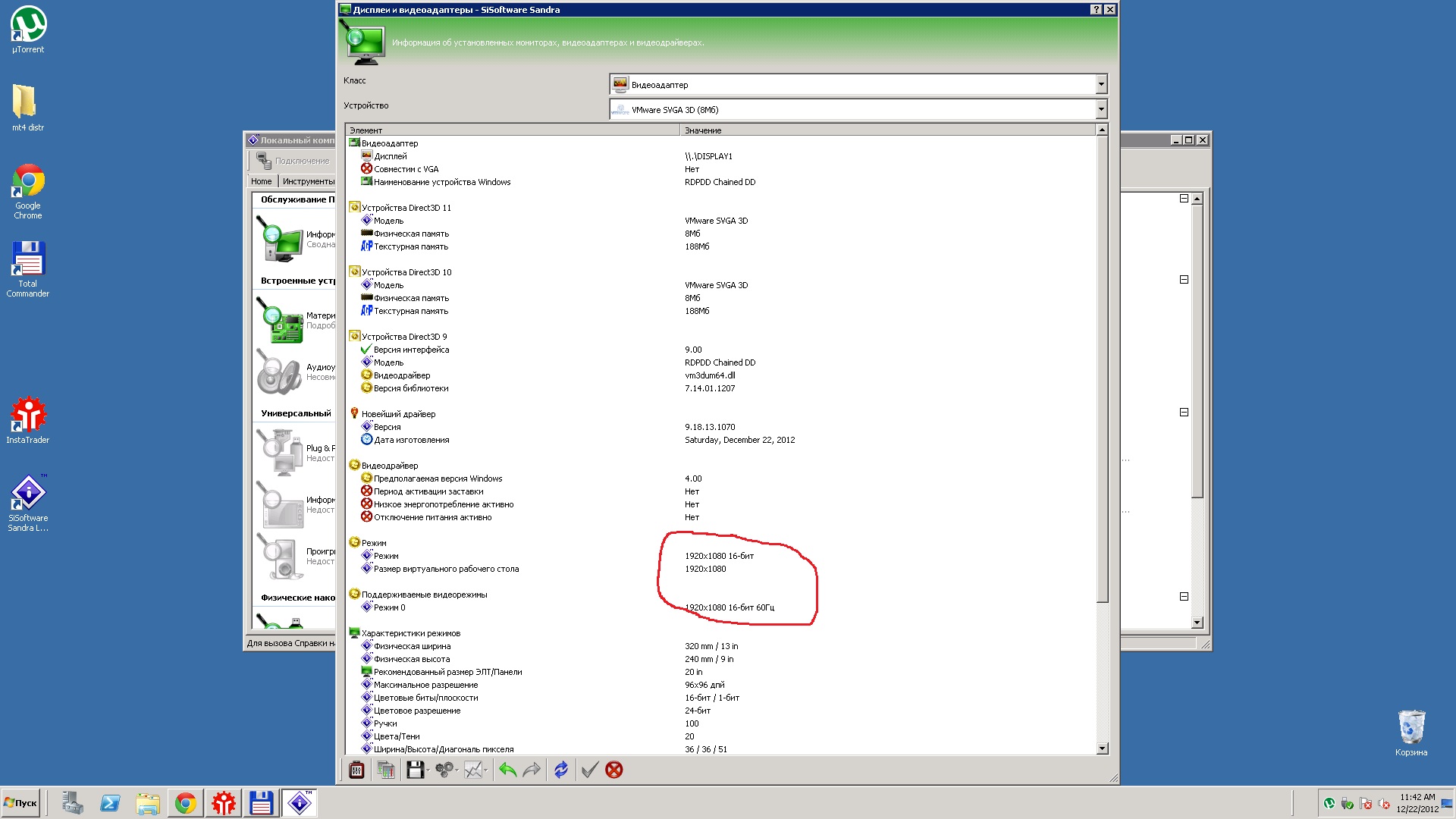Click the line chart icon in toolbar
The width and height of the screenshot is (1456, 819).
pyautogui.click(x=473, y=770)
